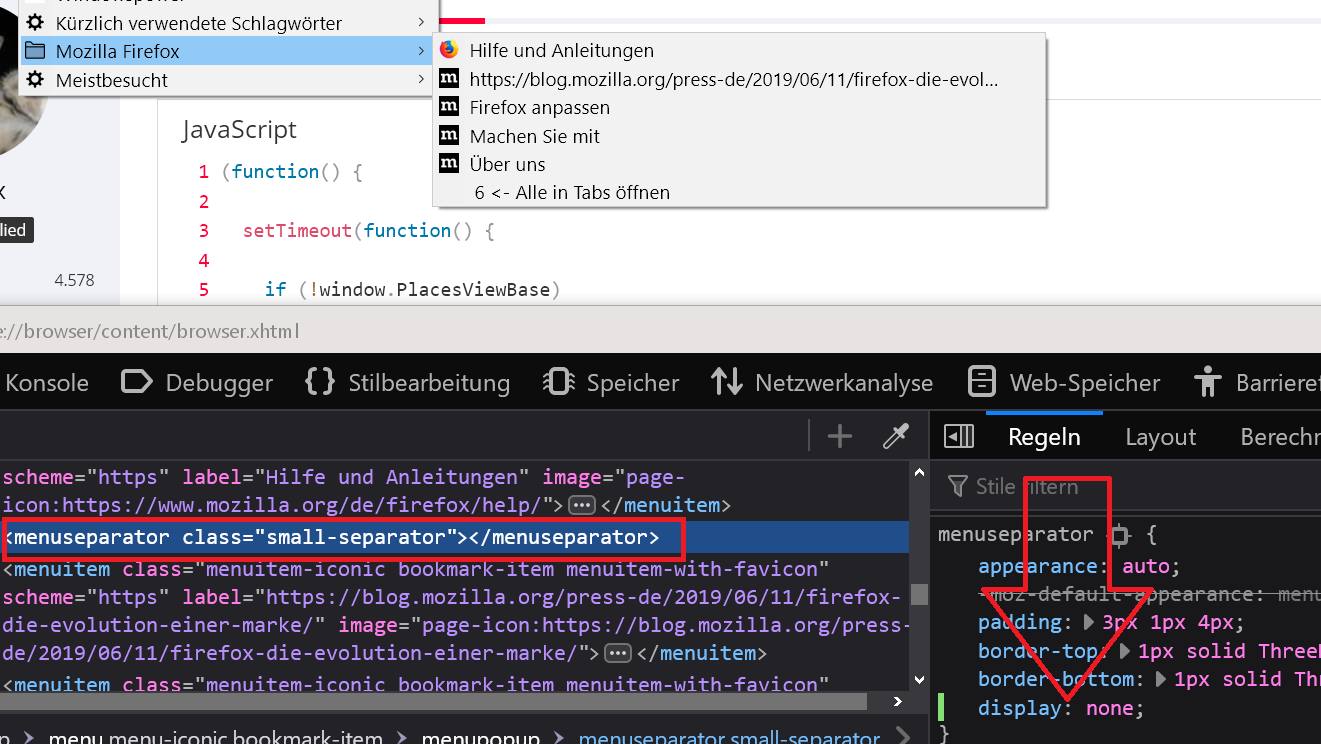Click Alle in Tabs öffnen entry
Screen dimensions: 1321x744
[572, 192]
